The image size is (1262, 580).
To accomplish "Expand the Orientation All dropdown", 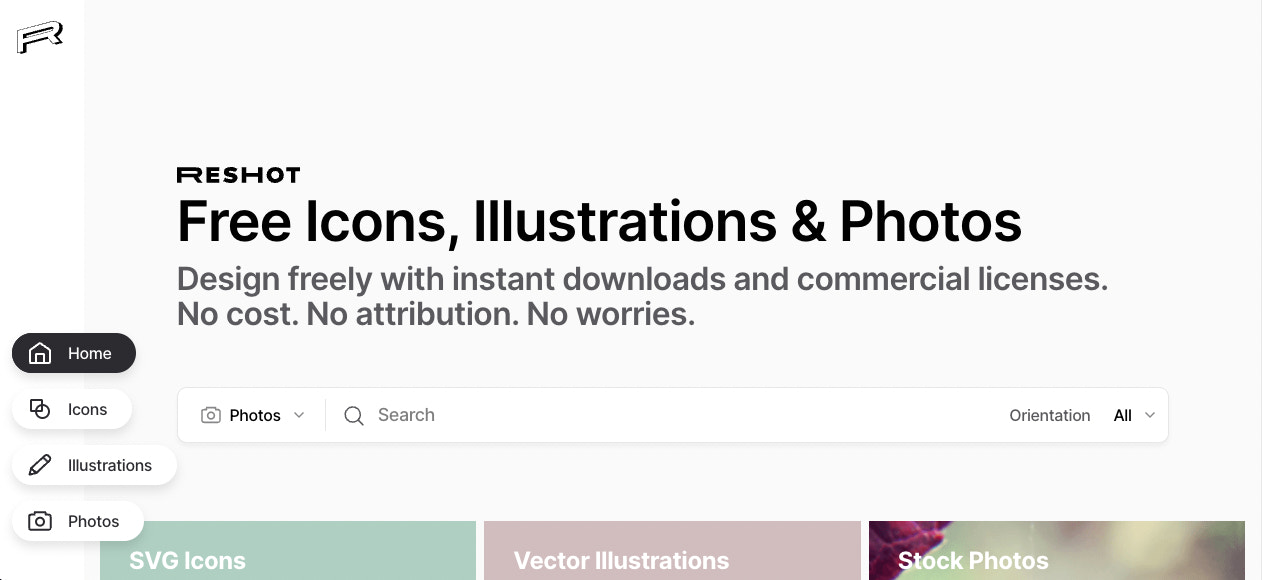I will (1133, 415).
